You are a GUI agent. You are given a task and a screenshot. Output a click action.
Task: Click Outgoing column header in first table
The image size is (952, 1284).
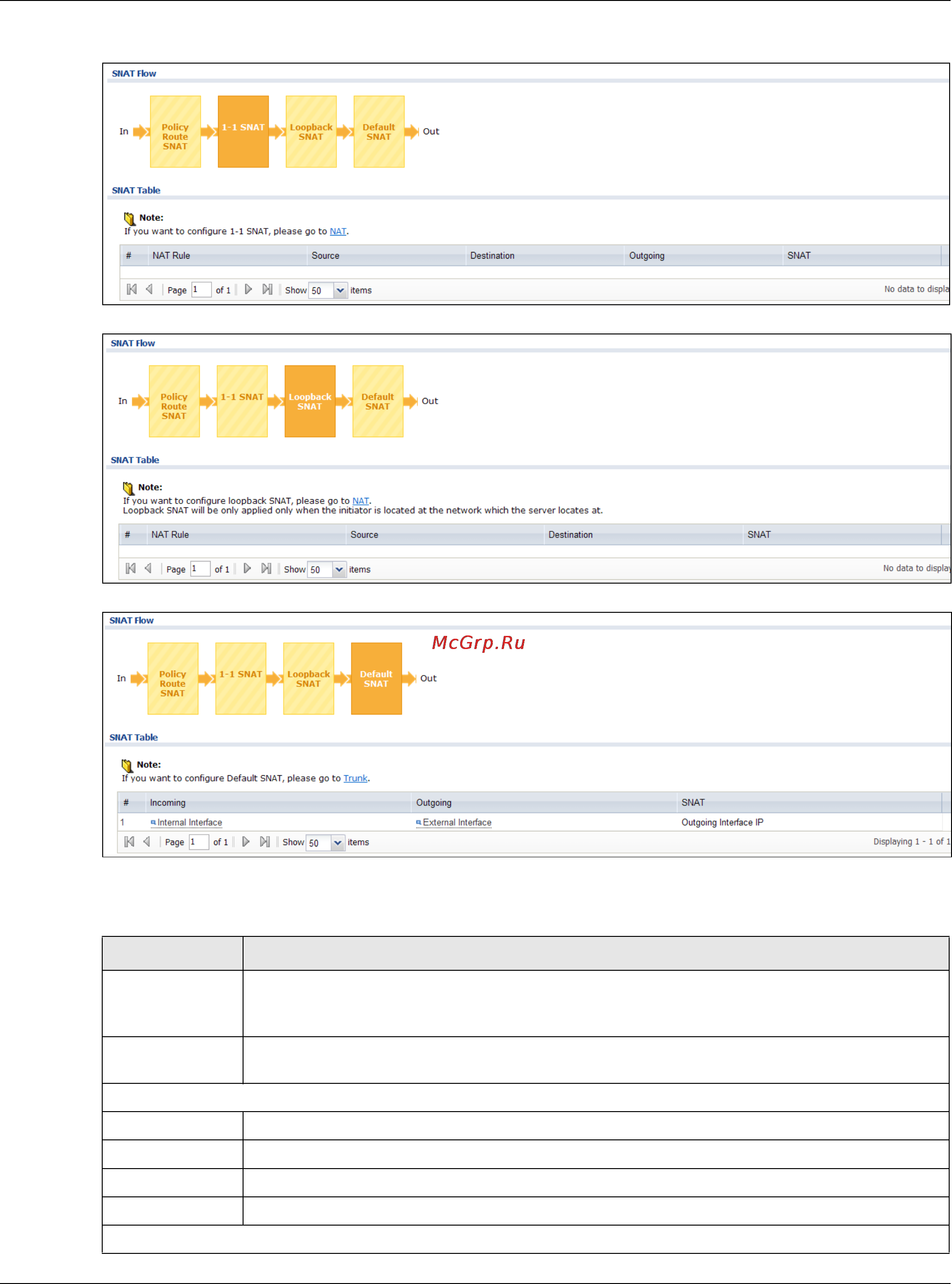pos(703,255)
